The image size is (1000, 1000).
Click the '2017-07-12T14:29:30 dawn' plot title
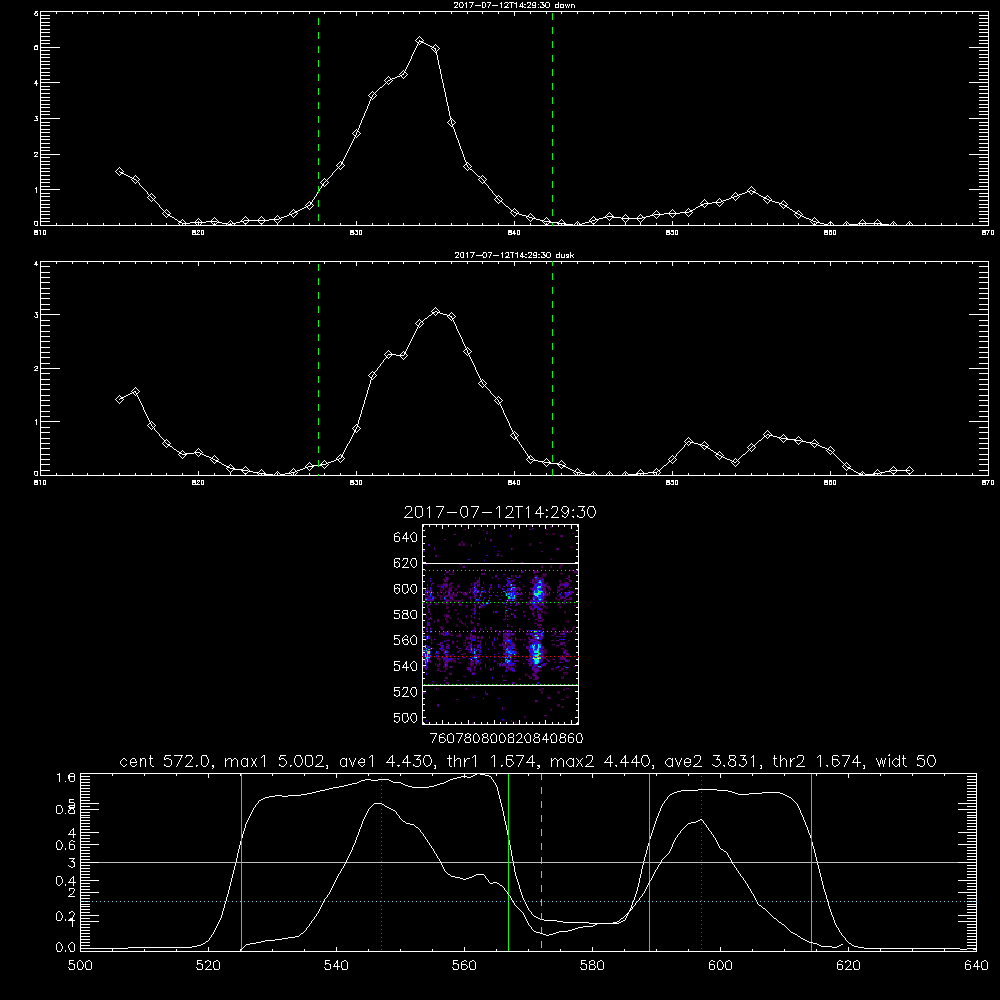(x=514, y=5)
